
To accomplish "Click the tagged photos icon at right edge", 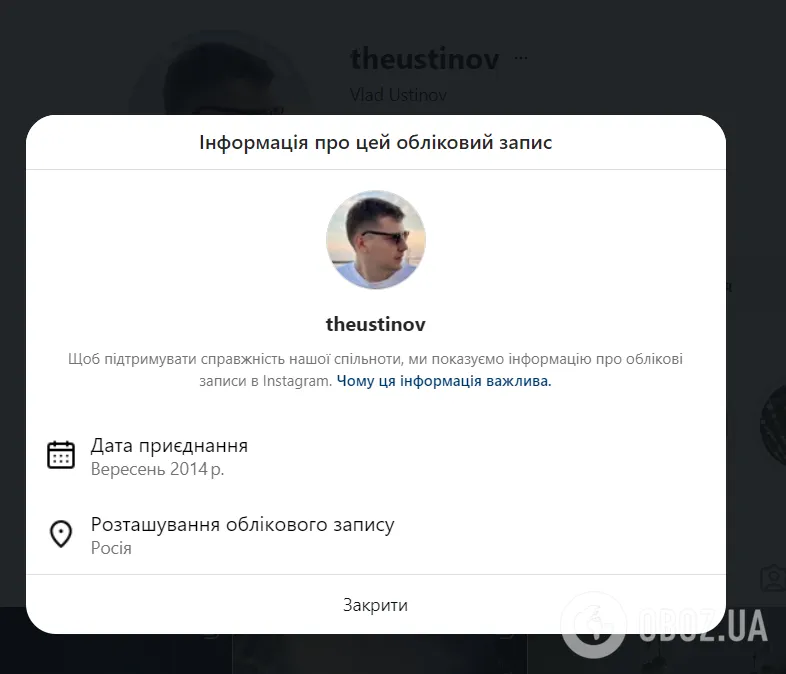I will click(771, 579).
